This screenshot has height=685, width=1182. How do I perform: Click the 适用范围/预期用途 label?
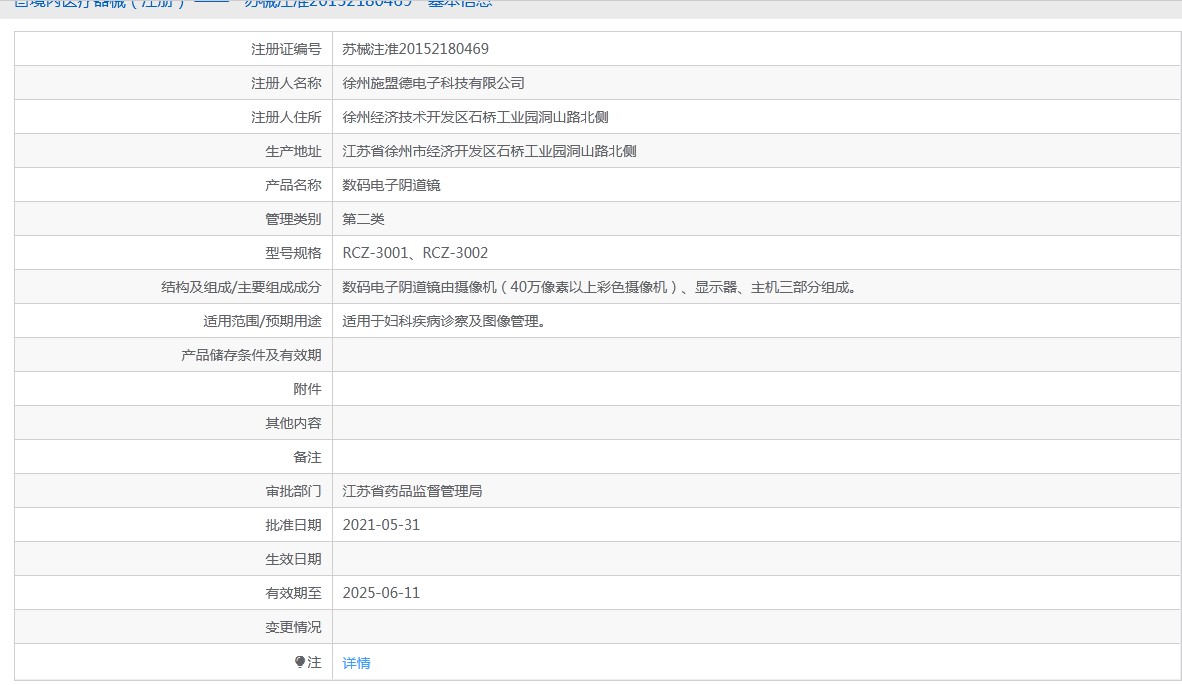(262, 321)
